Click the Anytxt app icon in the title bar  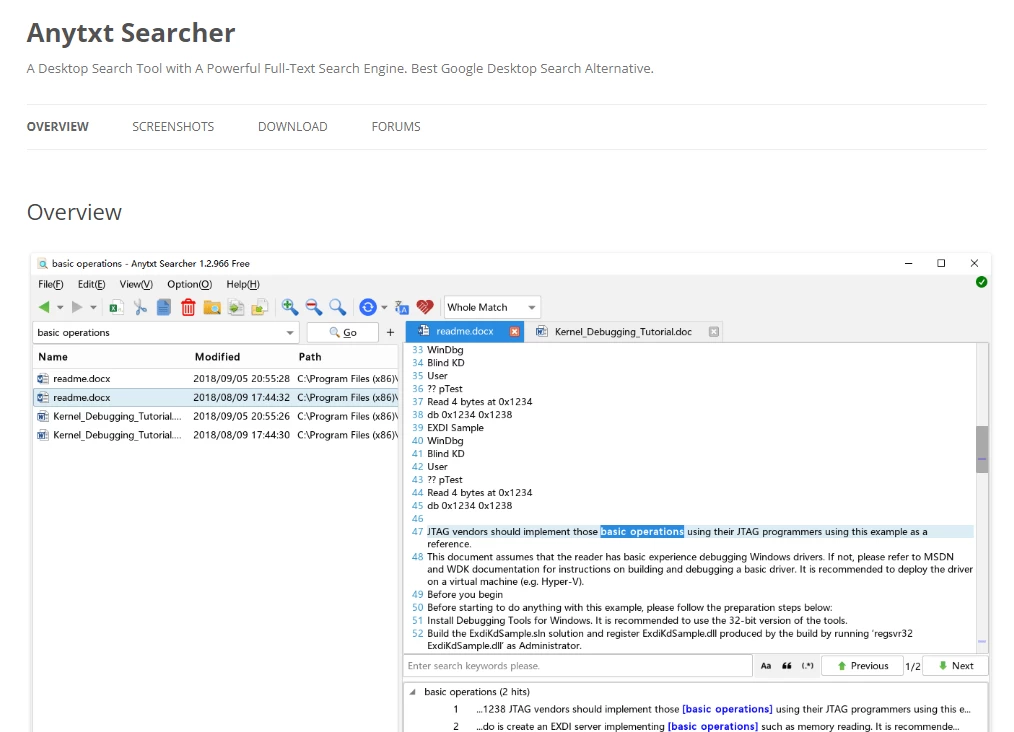click(x=43, y=264)
